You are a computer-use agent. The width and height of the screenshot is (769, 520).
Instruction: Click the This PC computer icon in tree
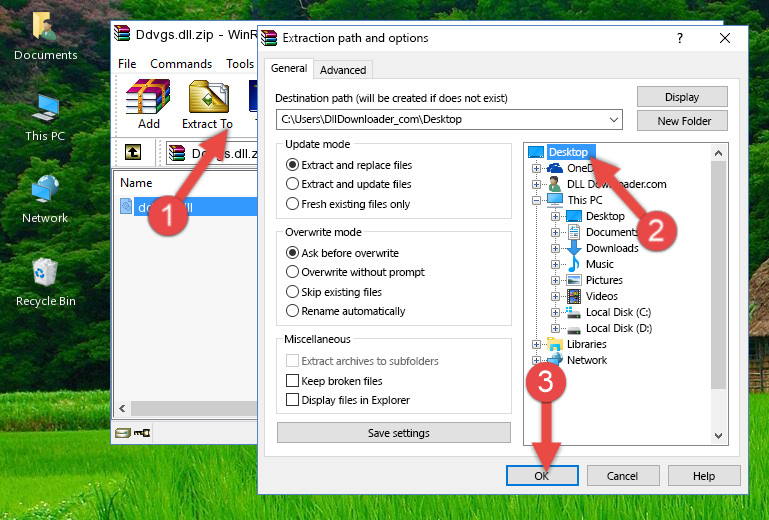pos(555,200)
